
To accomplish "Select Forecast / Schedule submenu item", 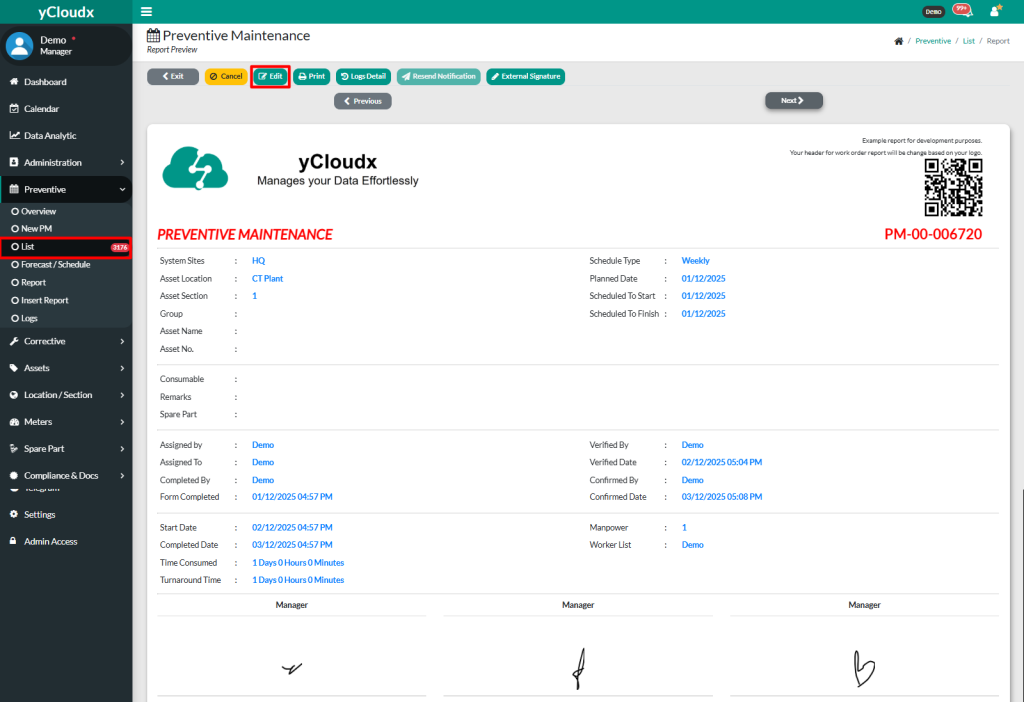I will [55, 265].
